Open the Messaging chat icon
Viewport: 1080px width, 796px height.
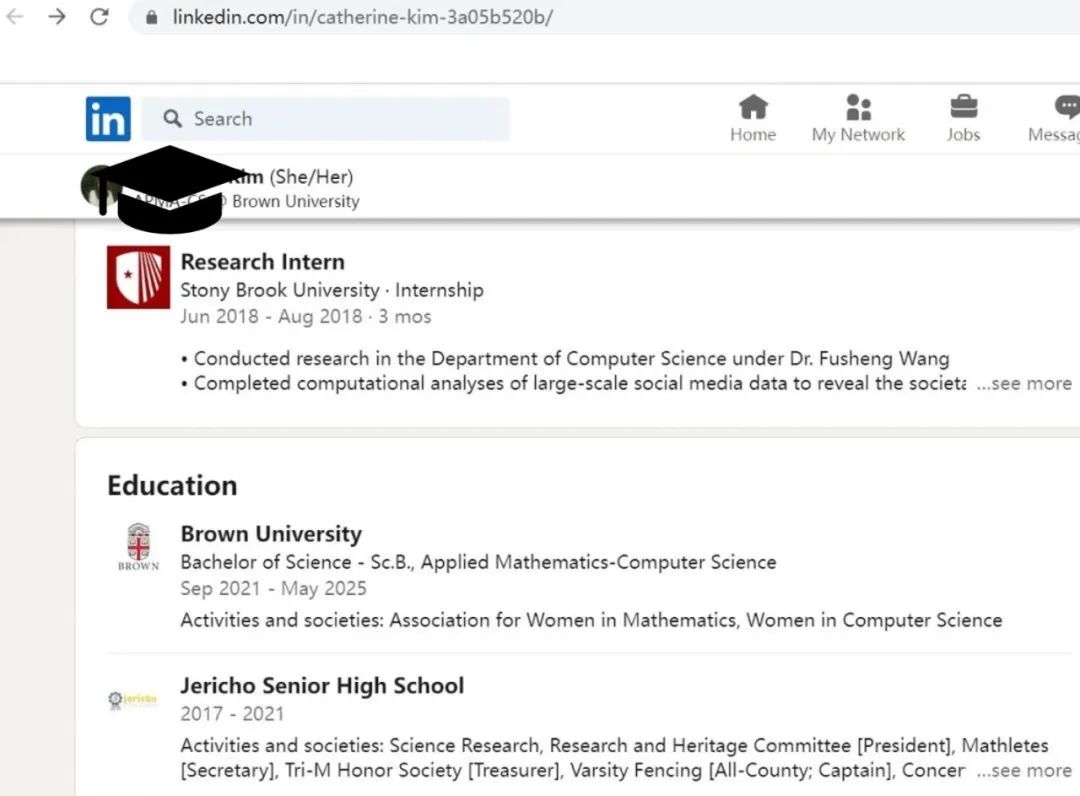coord(1067,107)
